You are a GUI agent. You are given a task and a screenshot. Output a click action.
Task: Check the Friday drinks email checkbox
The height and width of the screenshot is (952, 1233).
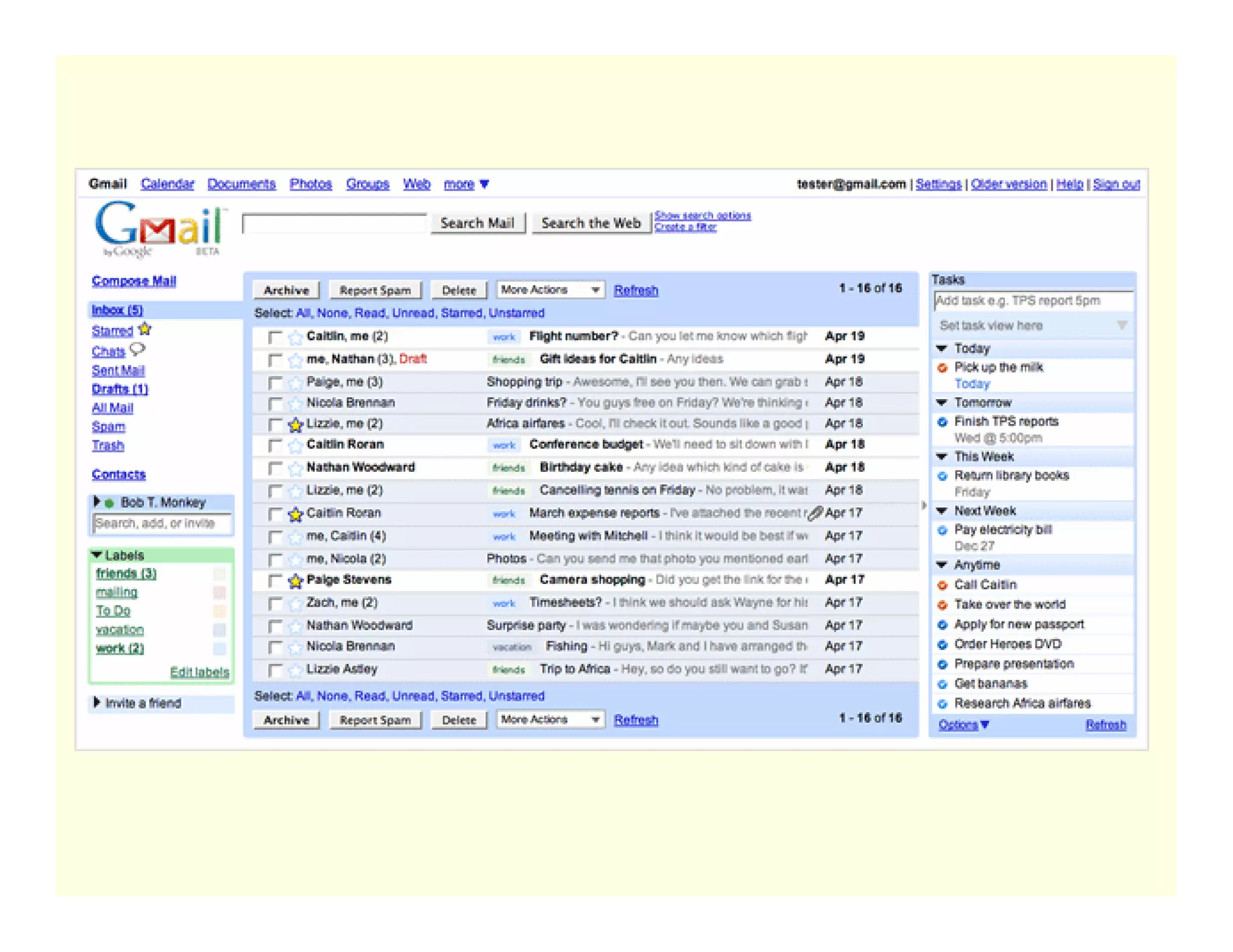click(x=275, y=404)
